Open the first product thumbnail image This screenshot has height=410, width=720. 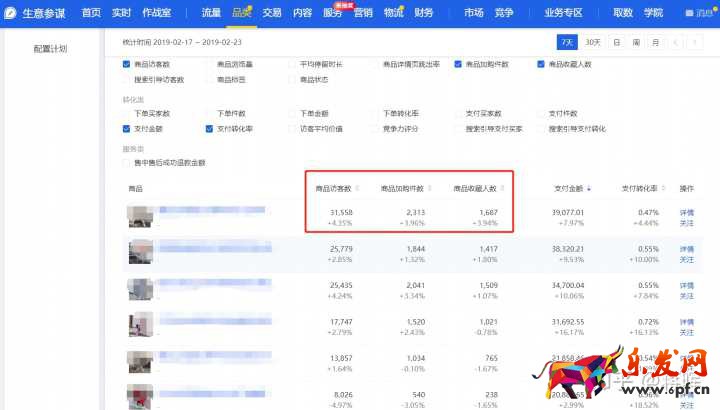(139, 217)
